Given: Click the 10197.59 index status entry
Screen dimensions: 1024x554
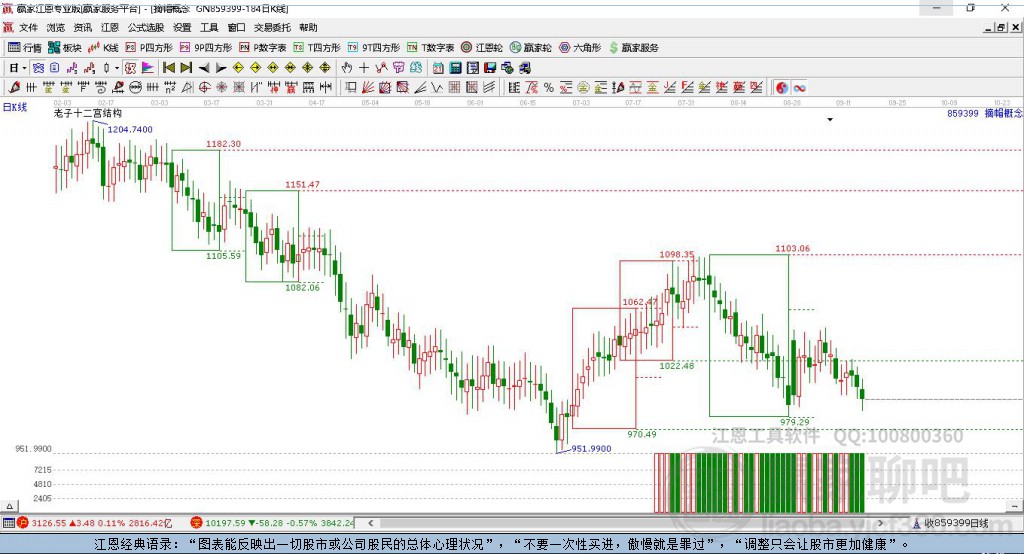Looking at the screenshot, I should [273, 523].
